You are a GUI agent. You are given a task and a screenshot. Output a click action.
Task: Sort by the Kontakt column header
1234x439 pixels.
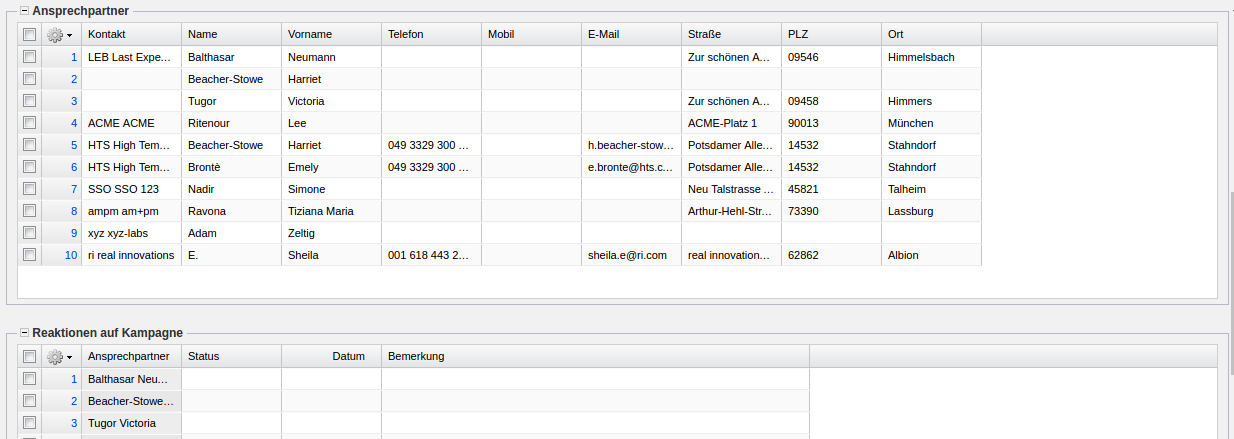[x=131, y=35]
